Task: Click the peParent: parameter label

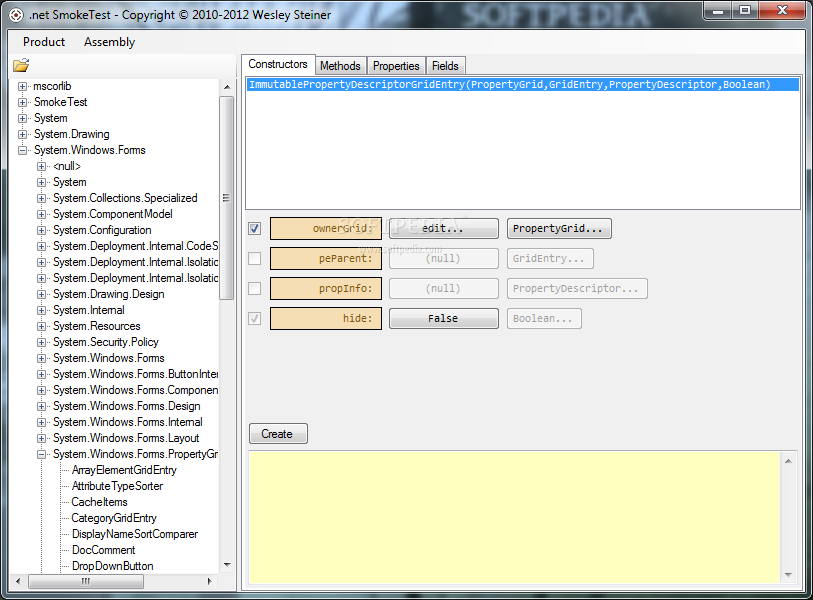Action: [326, 258]
